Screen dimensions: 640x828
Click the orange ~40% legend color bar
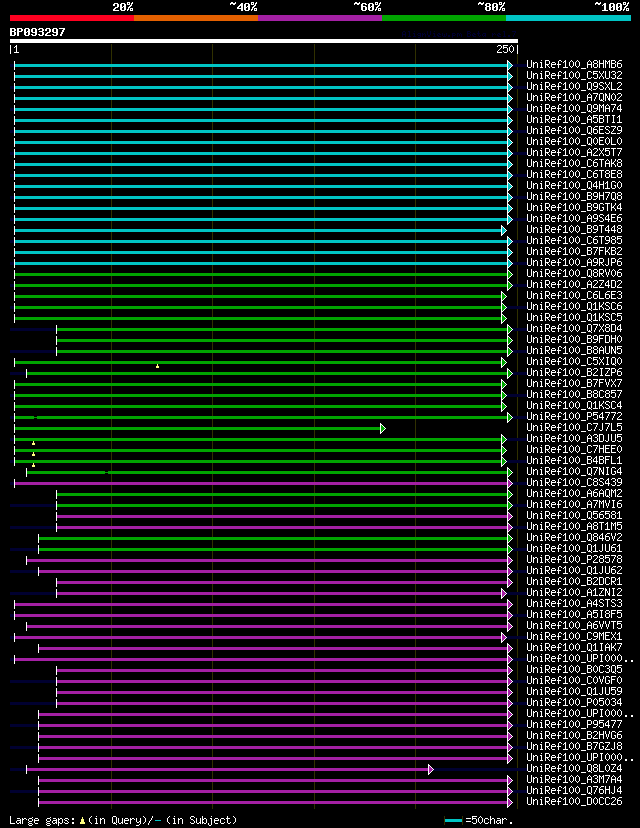pos(196,18)
